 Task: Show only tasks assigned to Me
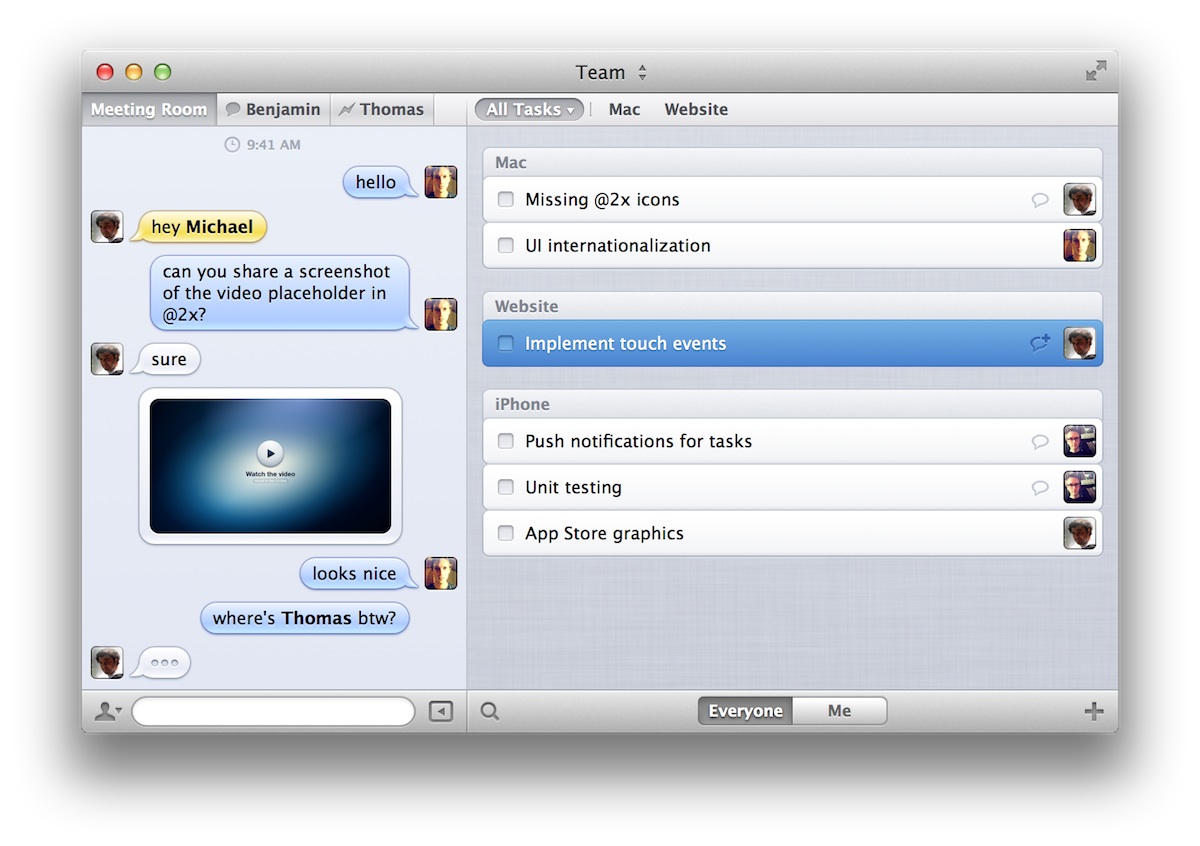click(839, 711)
